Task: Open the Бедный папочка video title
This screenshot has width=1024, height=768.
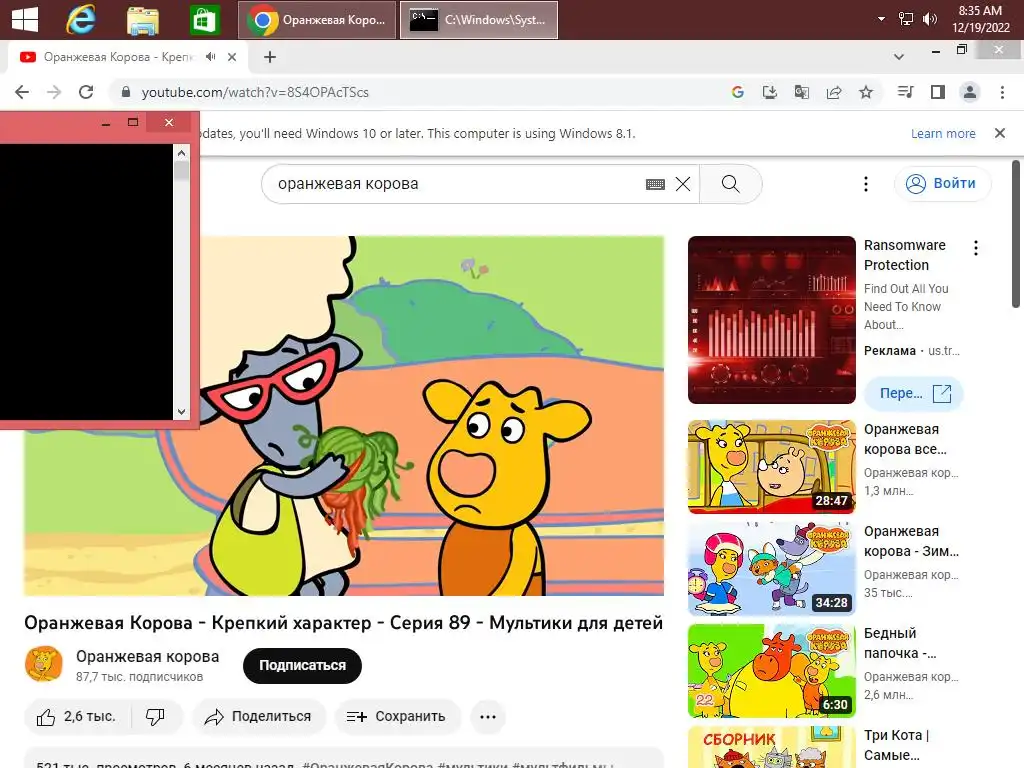Action: click(x=900, y=643)
